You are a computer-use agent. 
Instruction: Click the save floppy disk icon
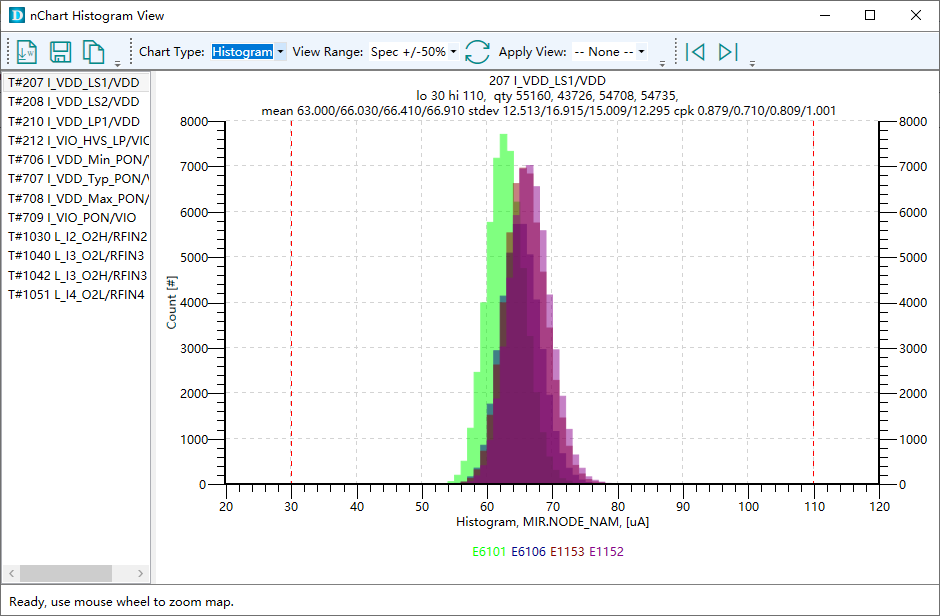60,52
